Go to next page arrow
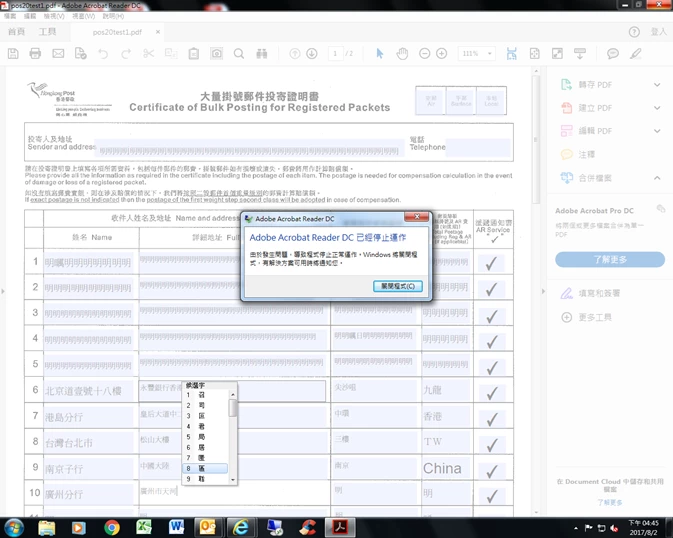This screenshot has width=673, height=538. (x=312, y=54)
